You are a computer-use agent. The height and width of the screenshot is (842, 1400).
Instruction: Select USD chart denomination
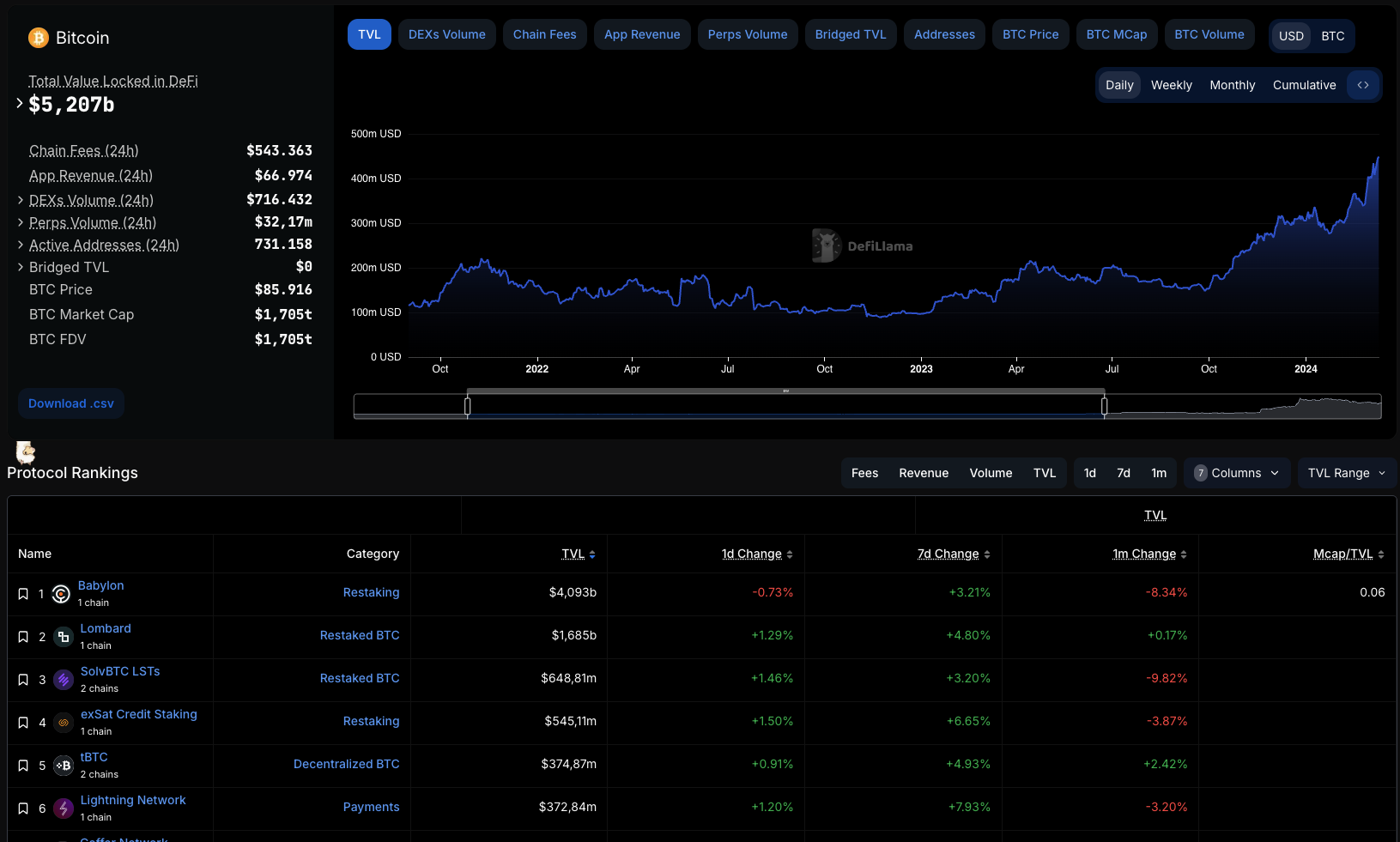[1291, 36]
